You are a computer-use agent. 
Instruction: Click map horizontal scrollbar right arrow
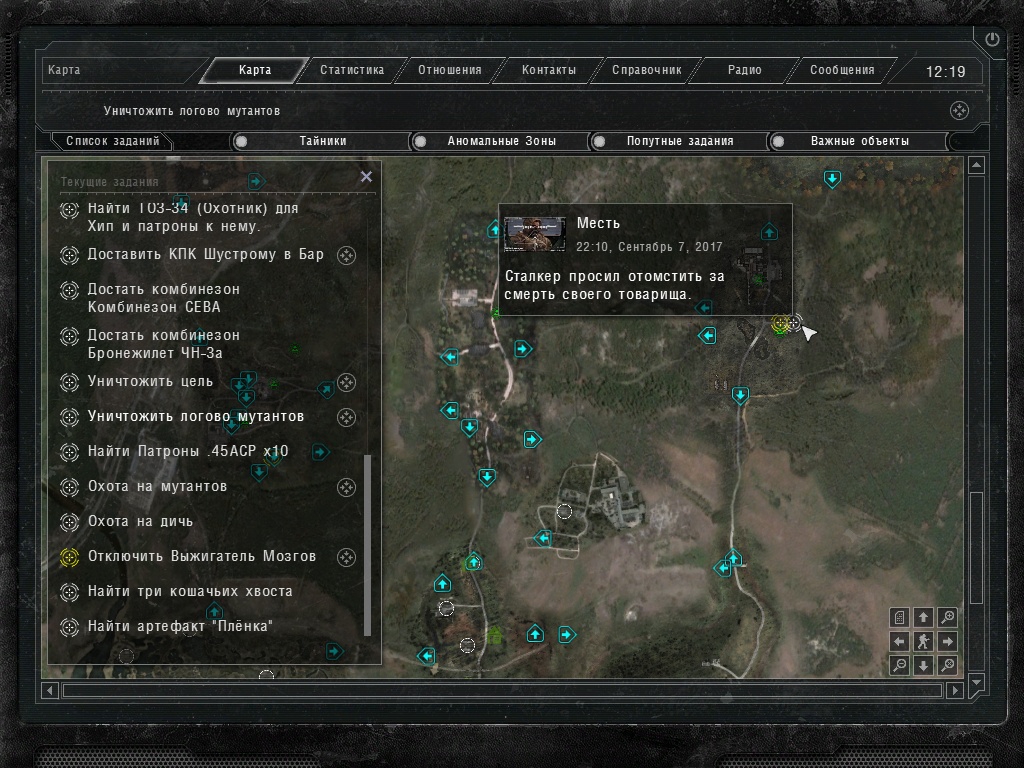[954, 690]
